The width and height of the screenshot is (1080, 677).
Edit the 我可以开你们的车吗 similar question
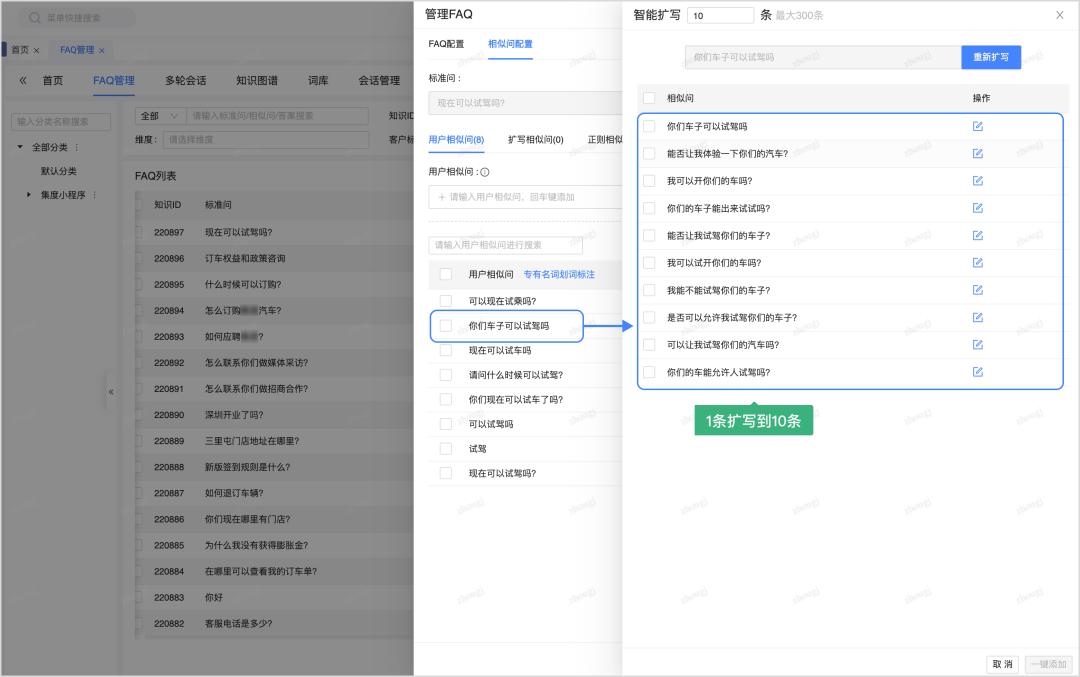coord(977,181)
